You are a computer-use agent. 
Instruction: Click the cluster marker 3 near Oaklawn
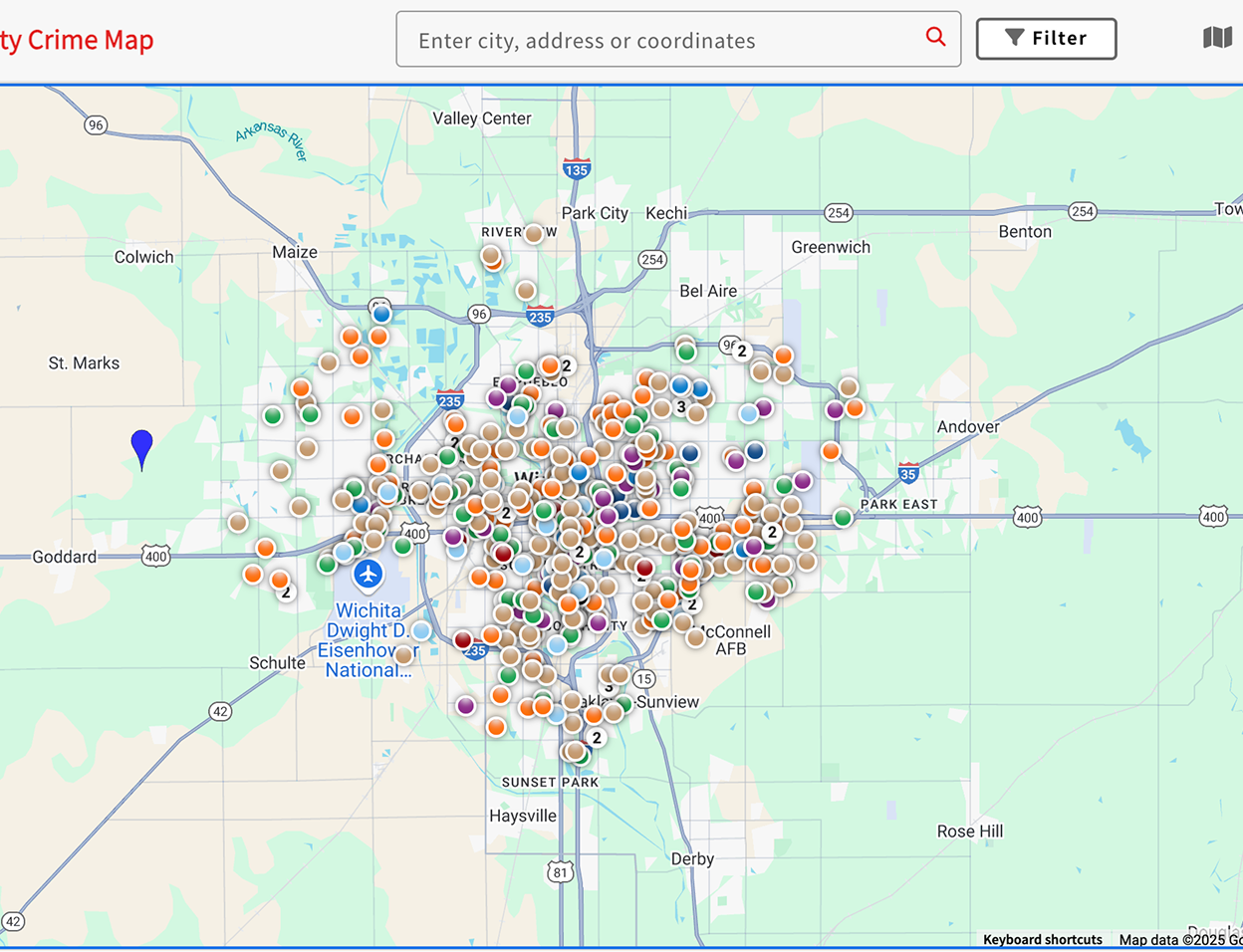pos(609,686)
